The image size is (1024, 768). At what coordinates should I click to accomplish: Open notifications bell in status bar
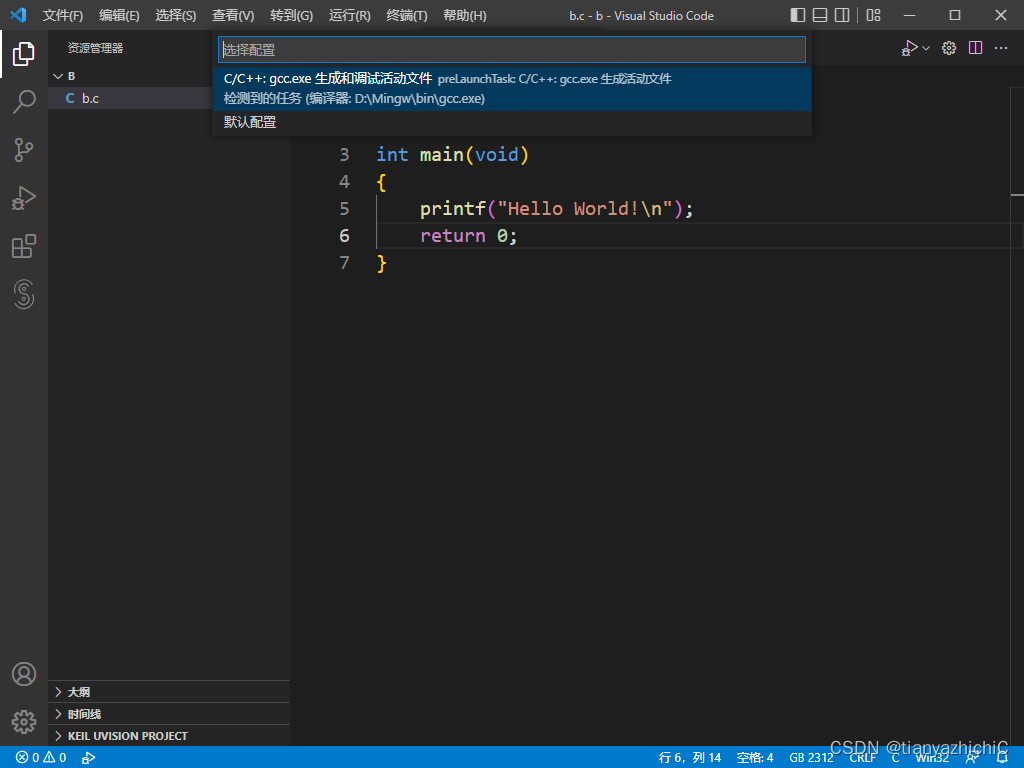point(1002,758)
